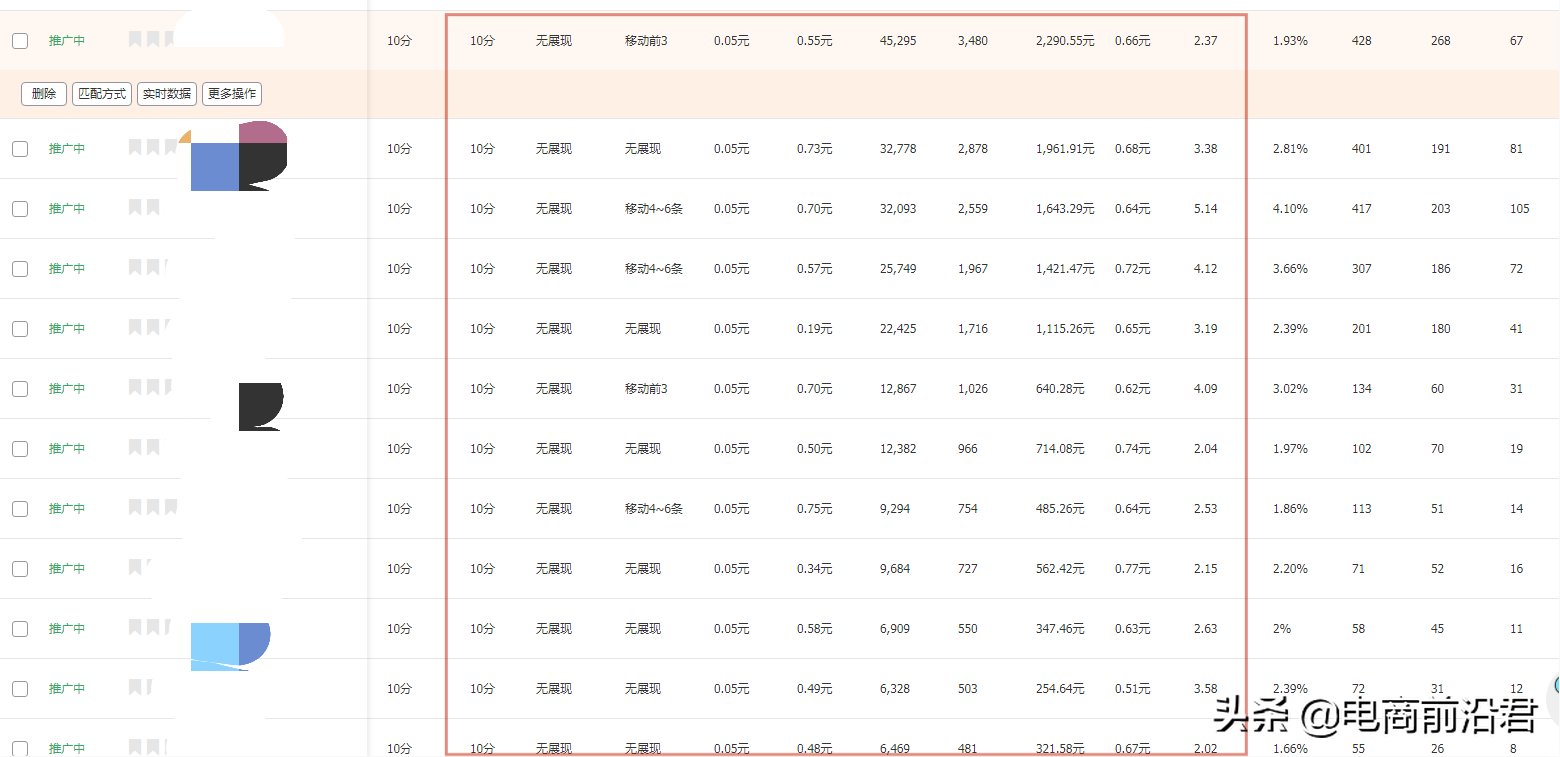Click 移动前3 rank in the 12,867 impressions row
This screenshot has width=1560, height=757.
645,389
